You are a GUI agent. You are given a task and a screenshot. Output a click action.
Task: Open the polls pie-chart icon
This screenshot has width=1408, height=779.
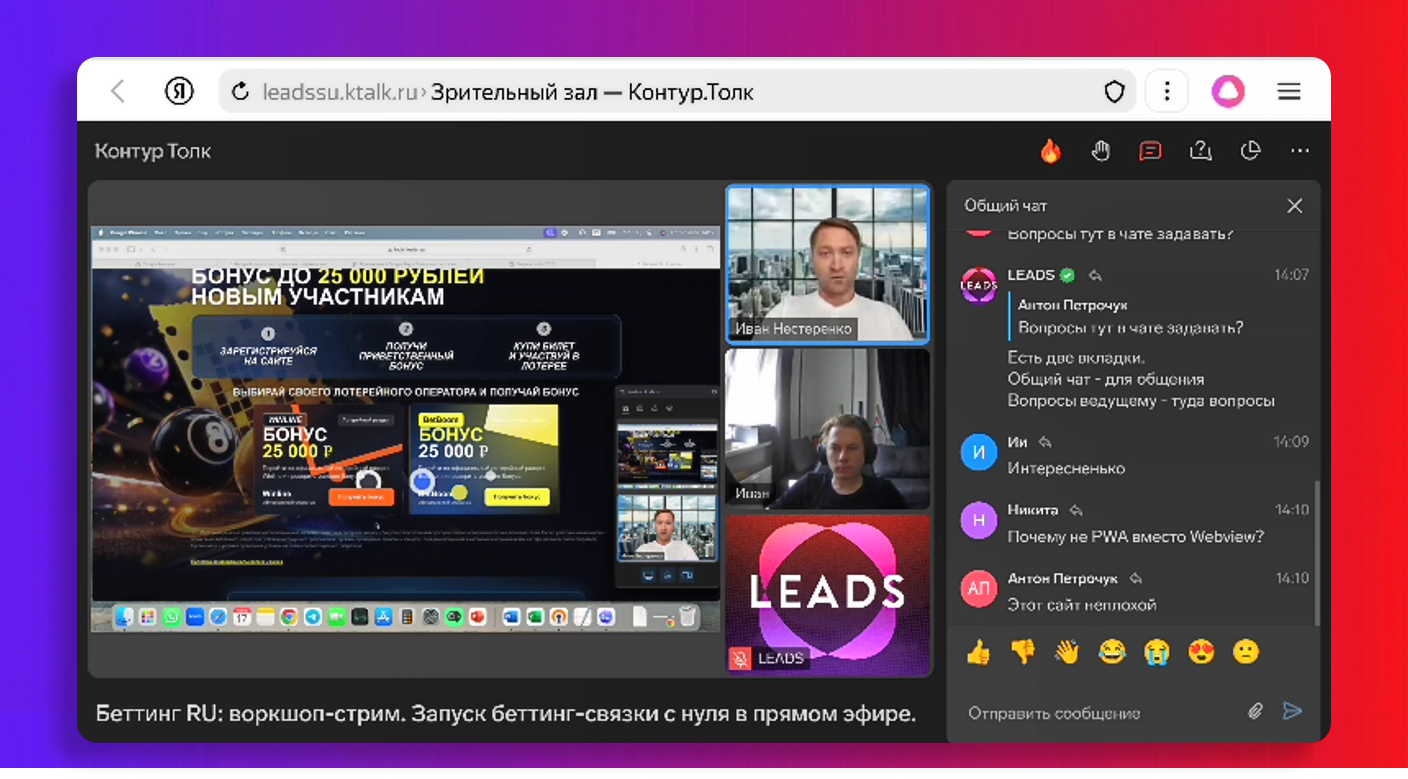click(x=1250, y=151)
